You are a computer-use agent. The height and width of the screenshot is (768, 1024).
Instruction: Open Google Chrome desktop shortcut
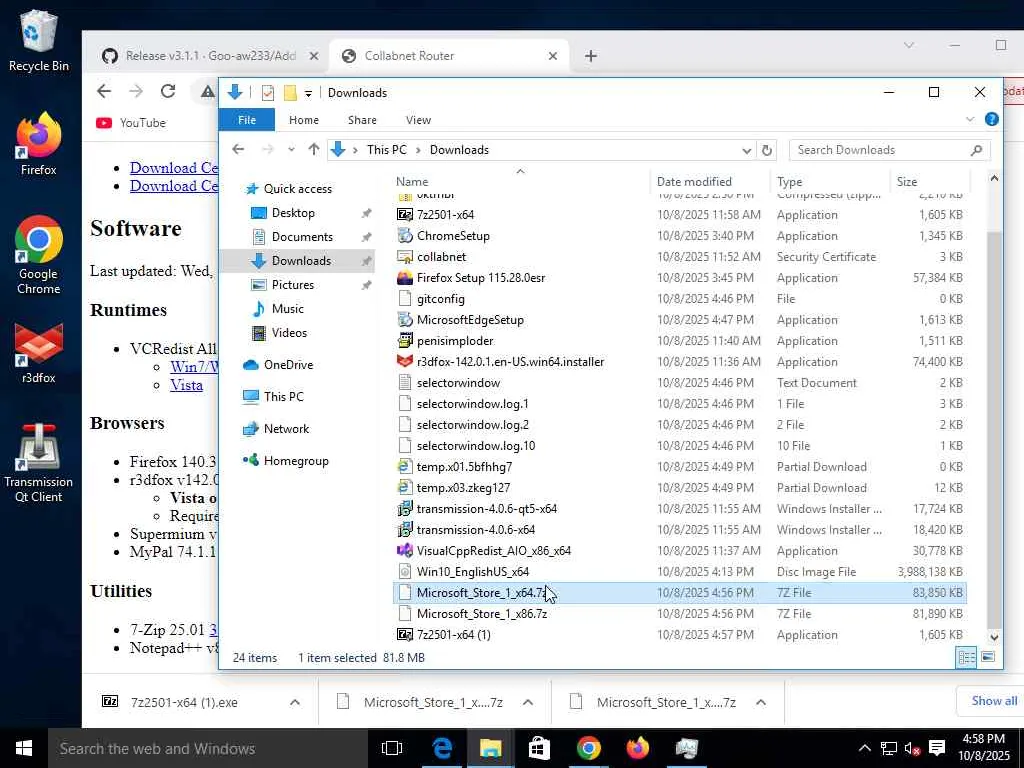click(x=39, y=255)
